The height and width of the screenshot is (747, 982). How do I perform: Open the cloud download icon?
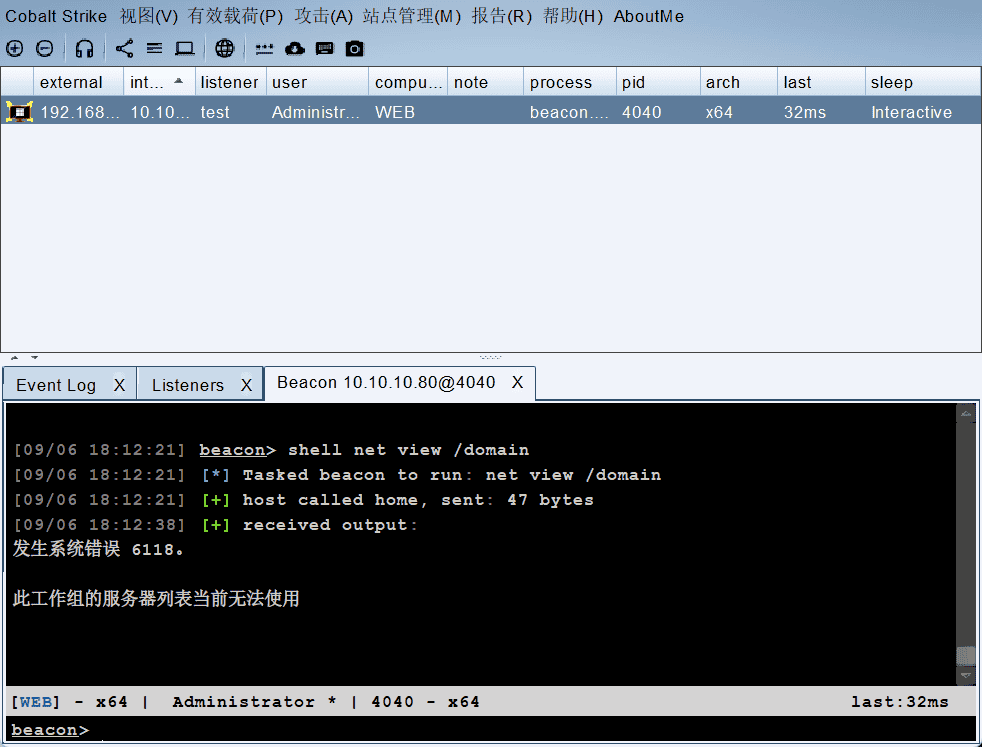(x=295, y=48)
